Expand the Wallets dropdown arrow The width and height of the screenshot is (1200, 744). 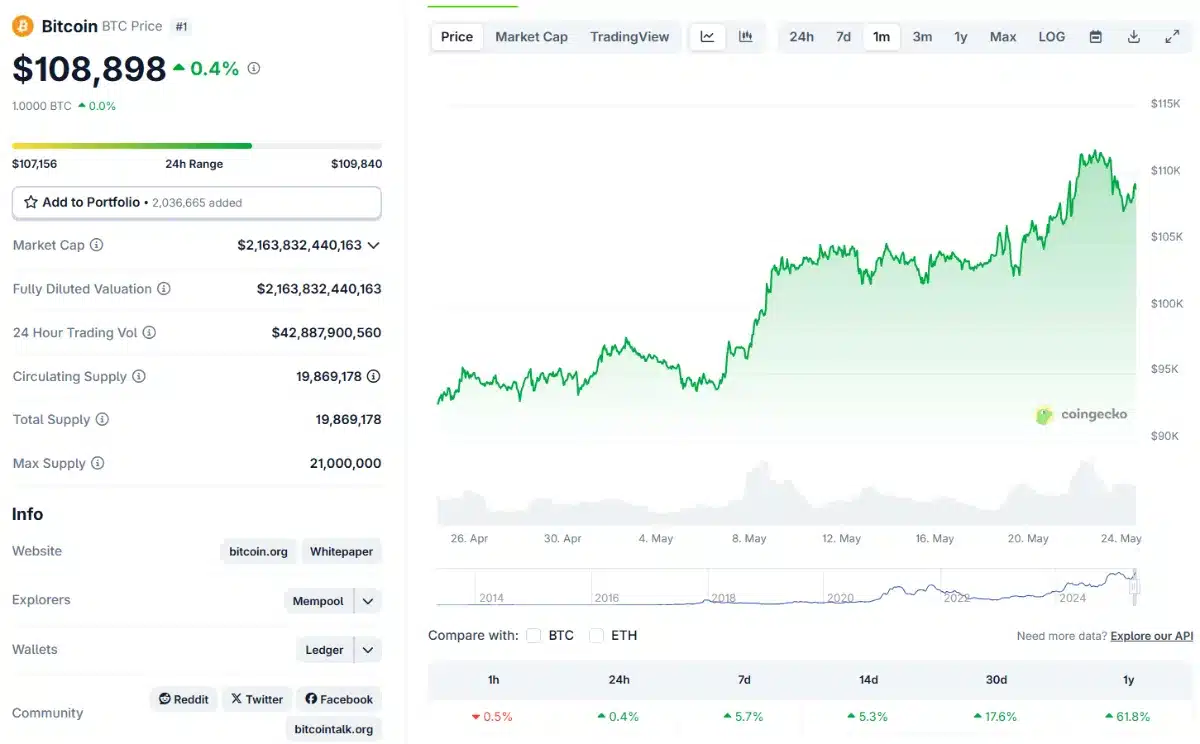368,650
